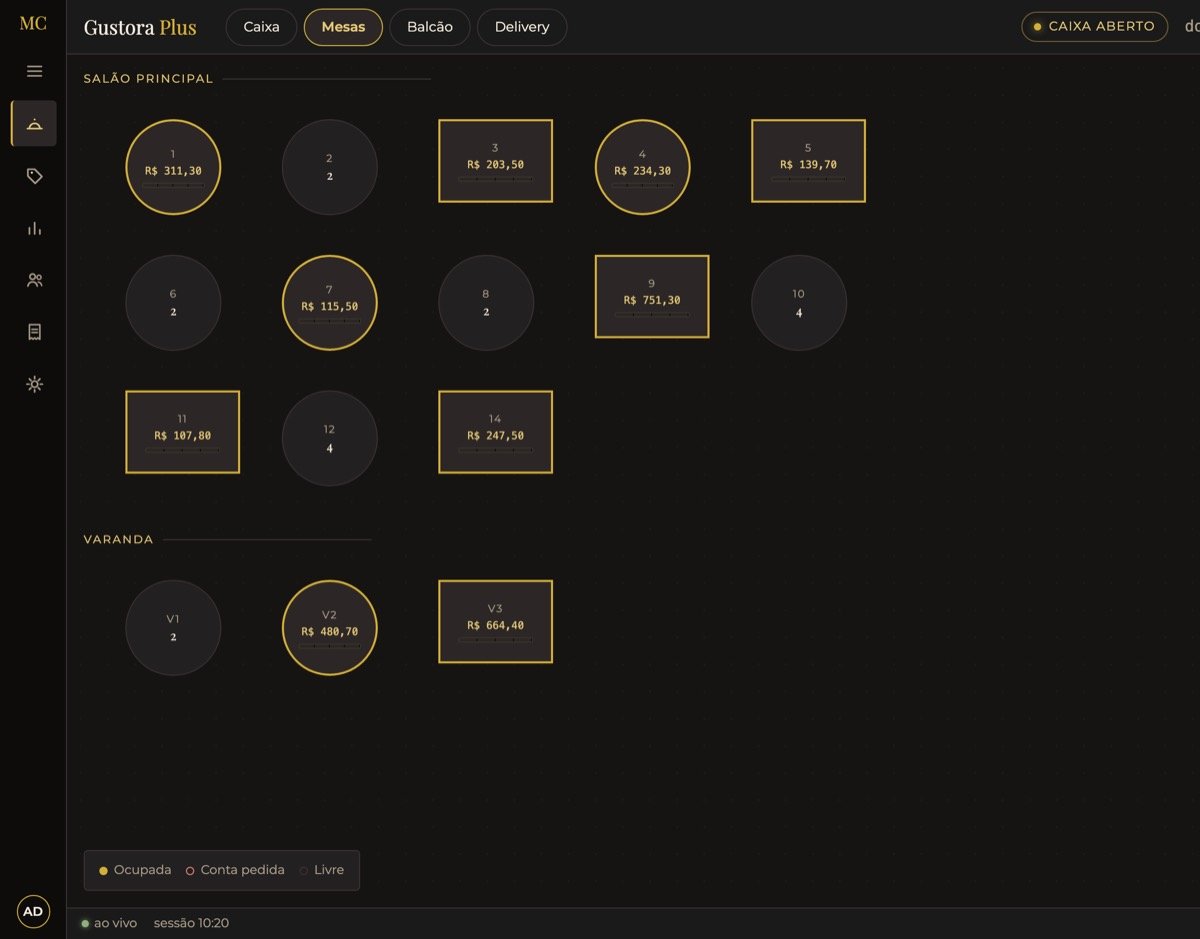Open table 11 with R$ 107,80
1200x939 pixels.
pos(182,432)
